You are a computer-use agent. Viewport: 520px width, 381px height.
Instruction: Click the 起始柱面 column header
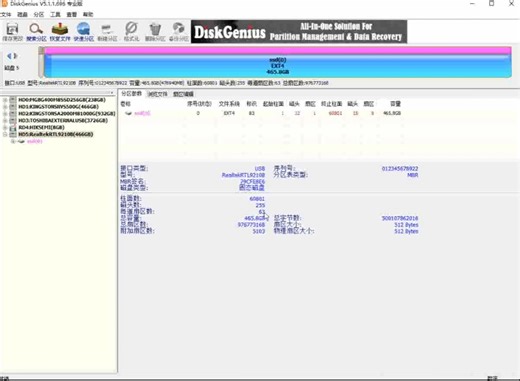point(273,104)
